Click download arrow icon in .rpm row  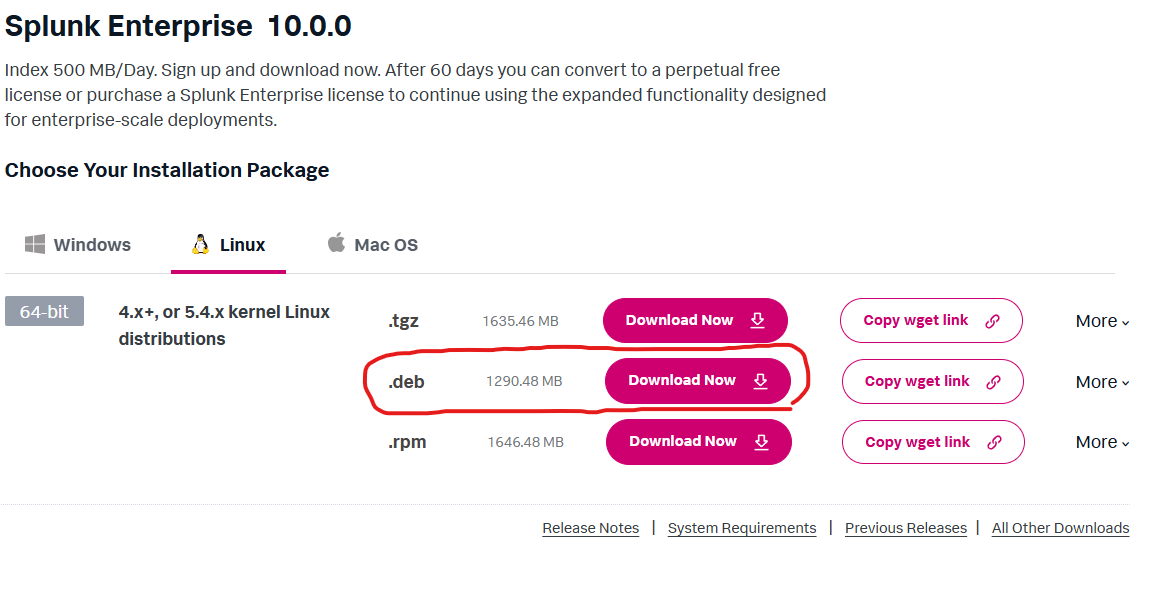[x=761, y=442]
